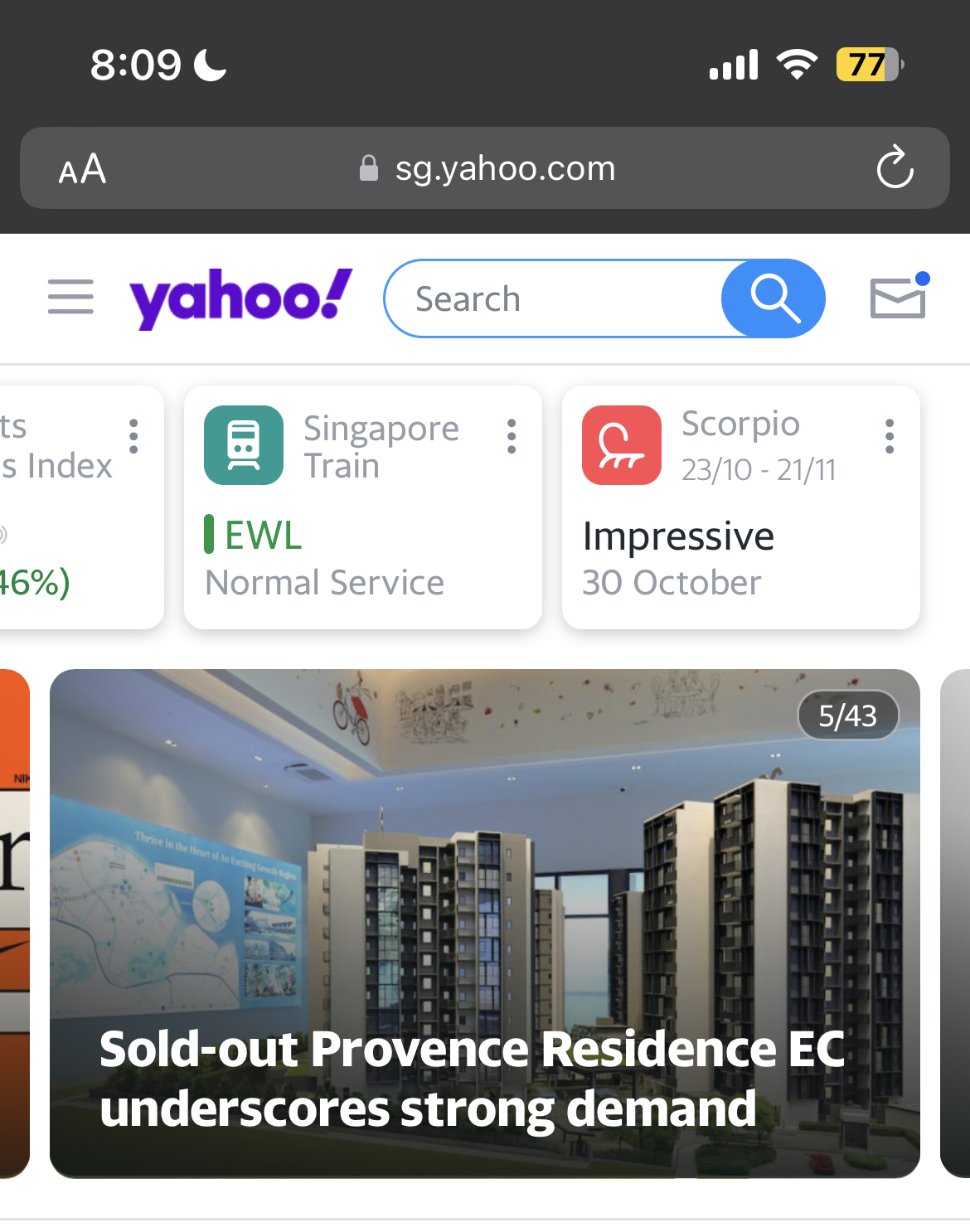
Task: Open the AA text size options
Action: pos(82,169)
